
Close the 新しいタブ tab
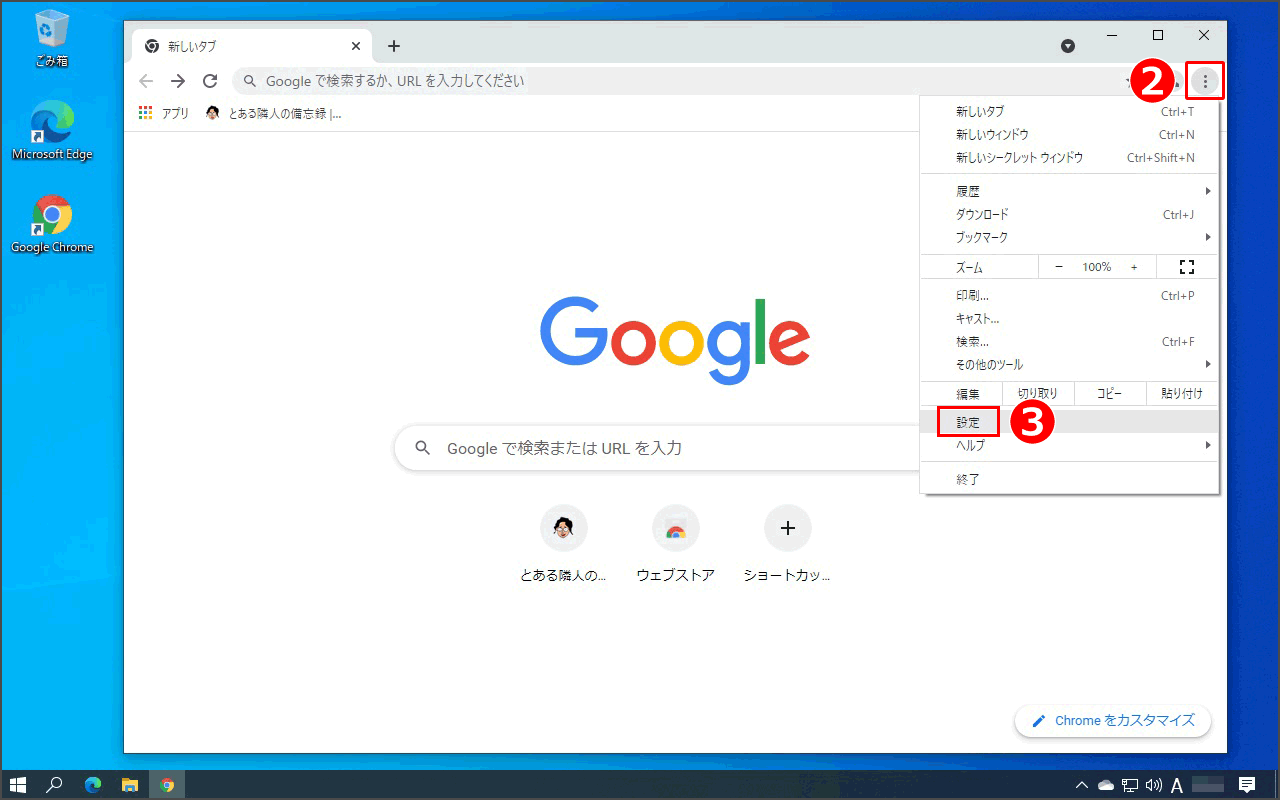click(x=356, y=46)
